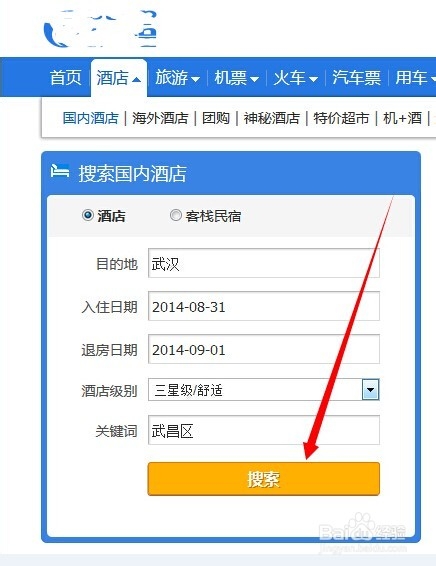This screenshot has width=436, height=566.
Task: Open the 特价超市 link
Action: coord(341,118)
